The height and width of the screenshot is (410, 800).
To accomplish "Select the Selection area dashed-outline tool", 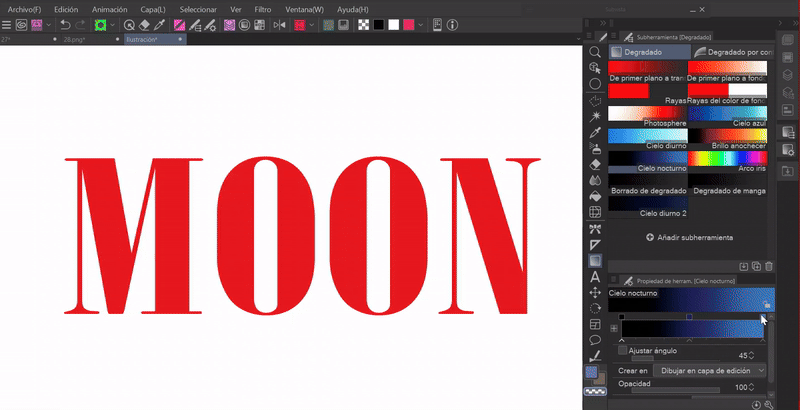I will click(x=595, y=100).
